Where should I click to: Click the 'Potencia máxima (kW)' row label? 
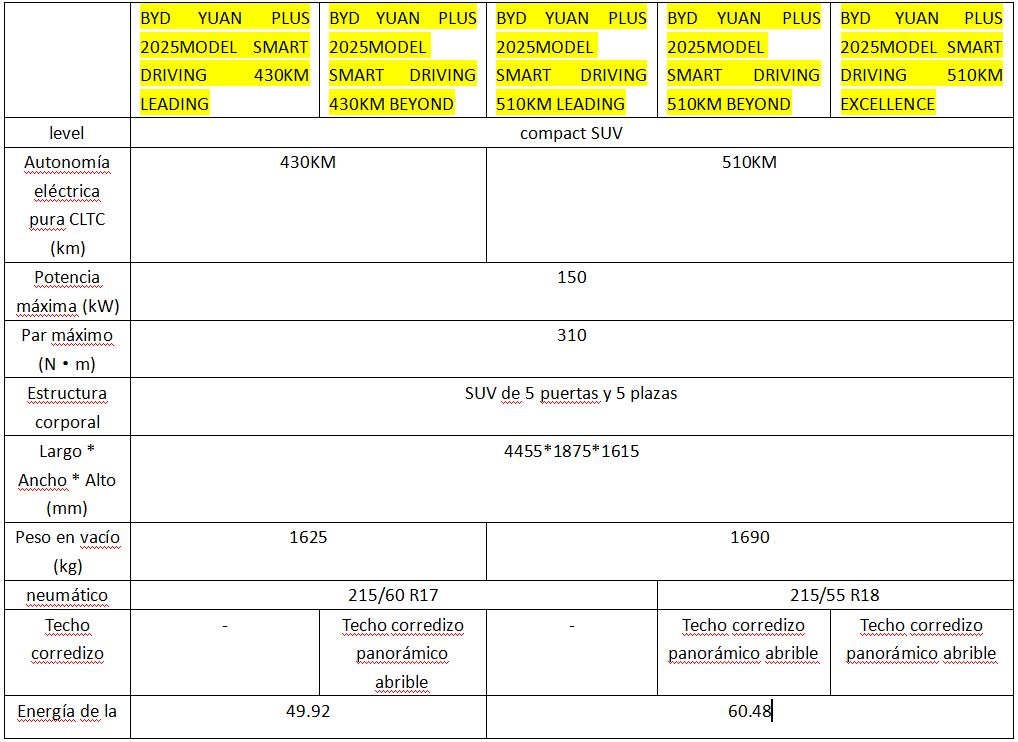point(67,291)
